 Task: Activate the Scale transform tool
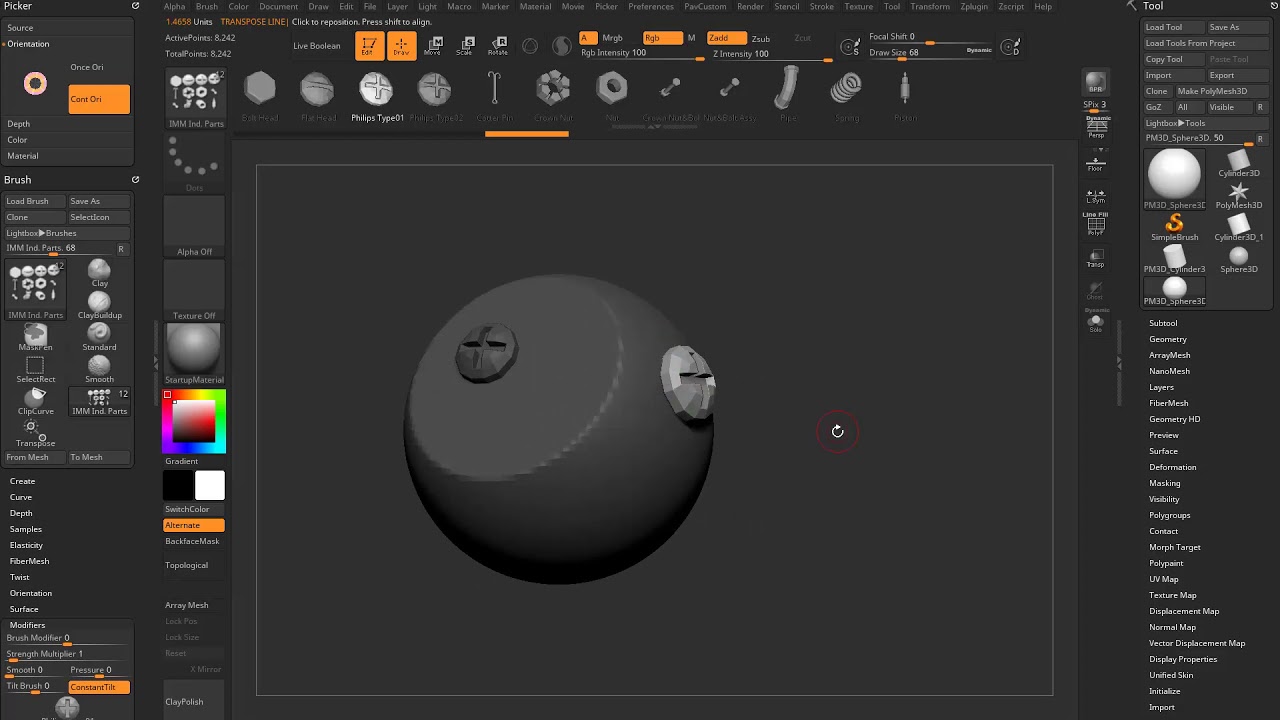(x=465, y=45)
